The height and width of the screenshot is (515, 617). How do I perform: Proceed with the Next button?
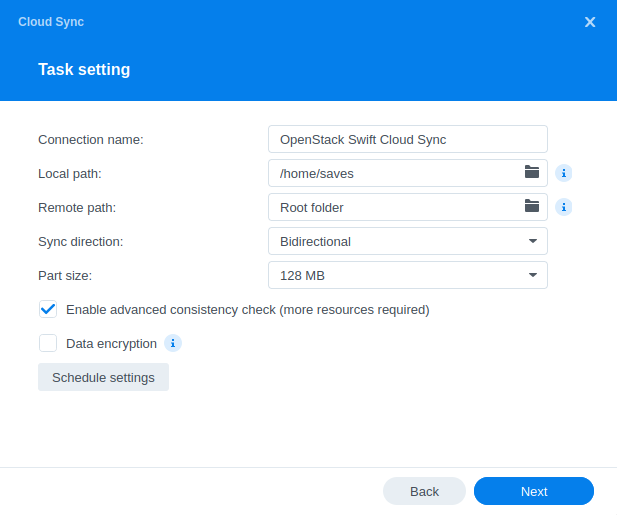tap(534, 491)
